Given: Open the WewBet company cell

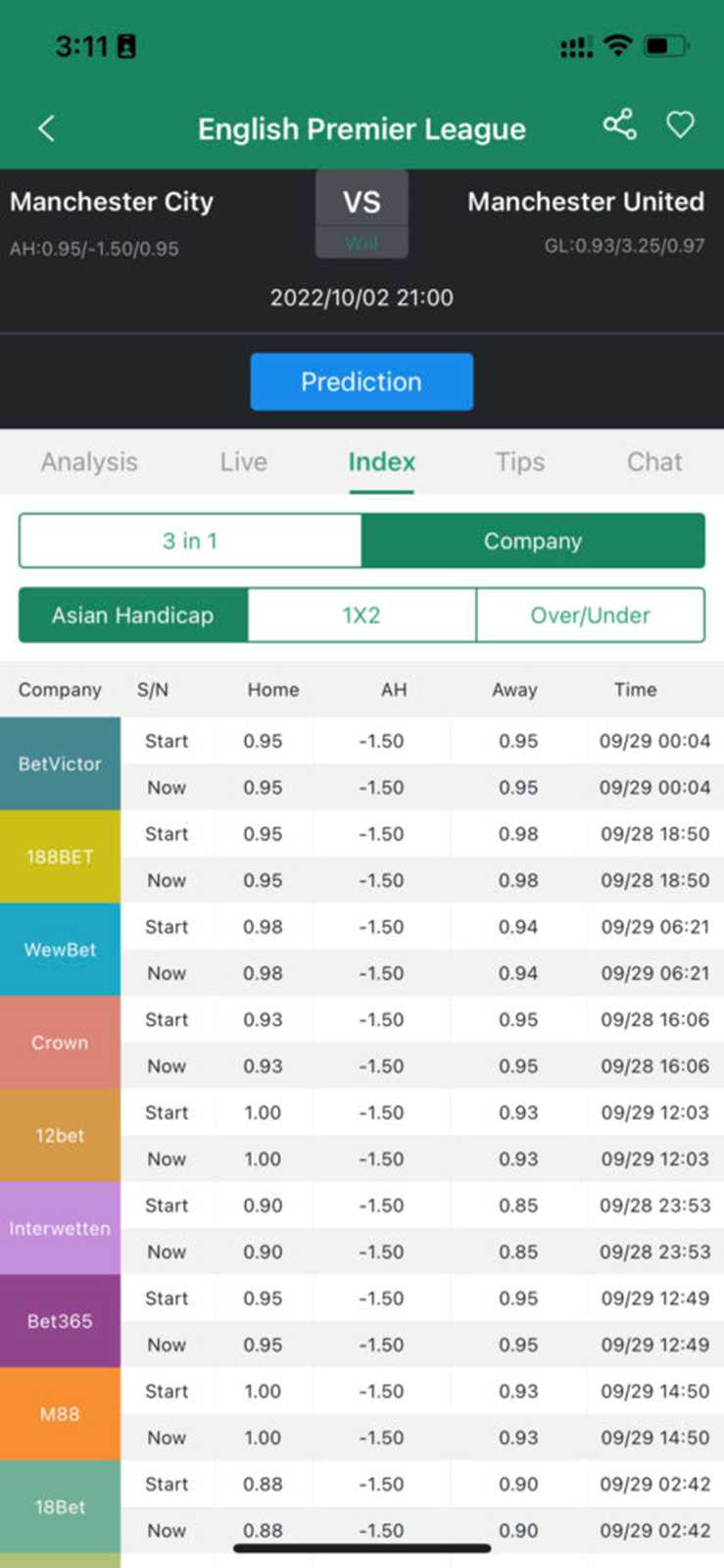Looking at the screenshot, I should click(x=60, y=950).
